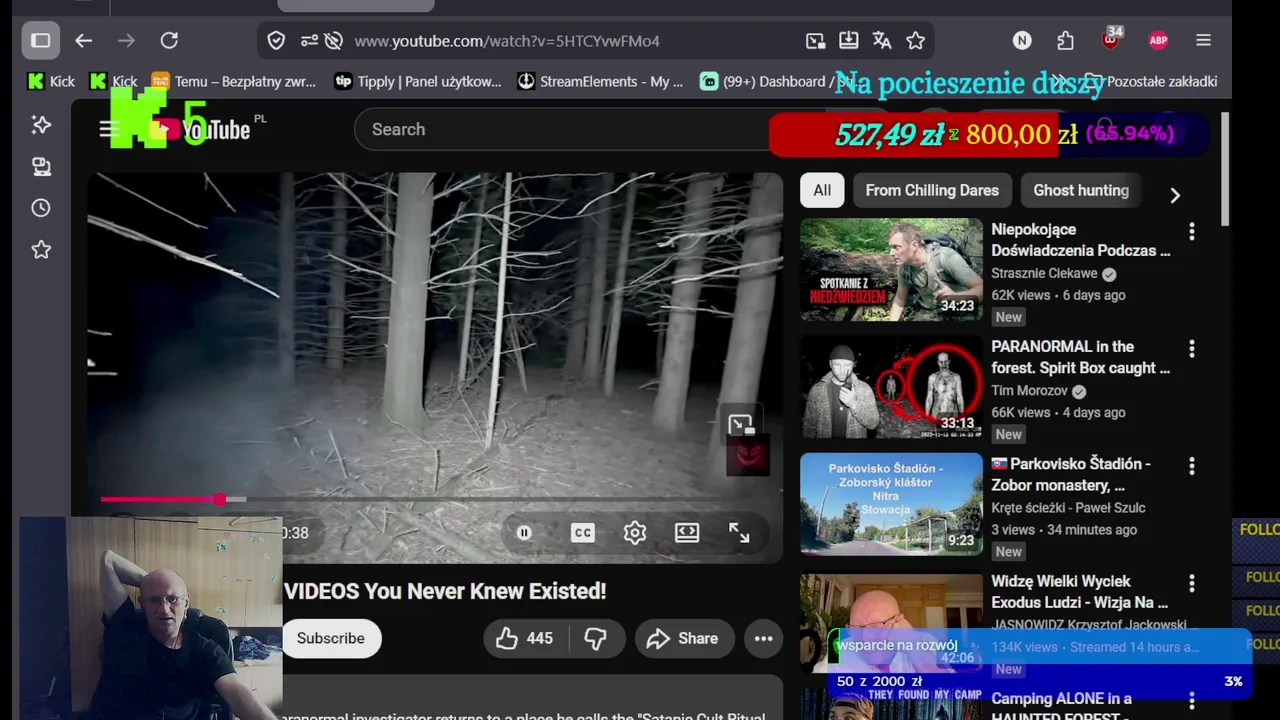Screen dimensions: 1280x720
Task: Open options menu for PARANORMAL in the forest
Action: pyautogui.click(x=1191, y=349)
